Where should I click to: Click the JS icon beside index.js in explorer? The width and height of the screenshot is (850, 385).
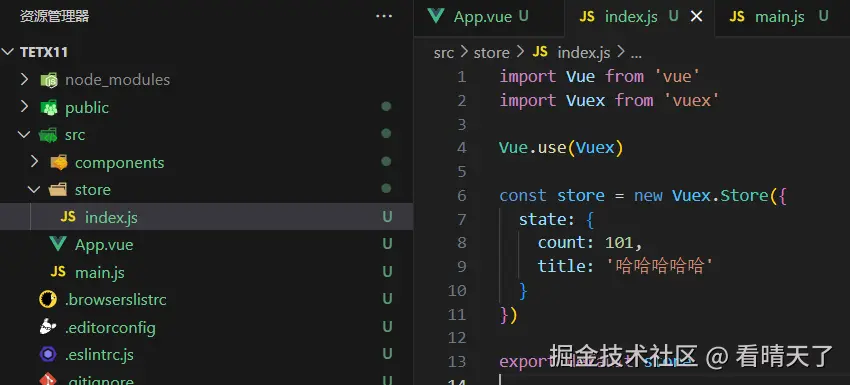(x=68, y=217)
